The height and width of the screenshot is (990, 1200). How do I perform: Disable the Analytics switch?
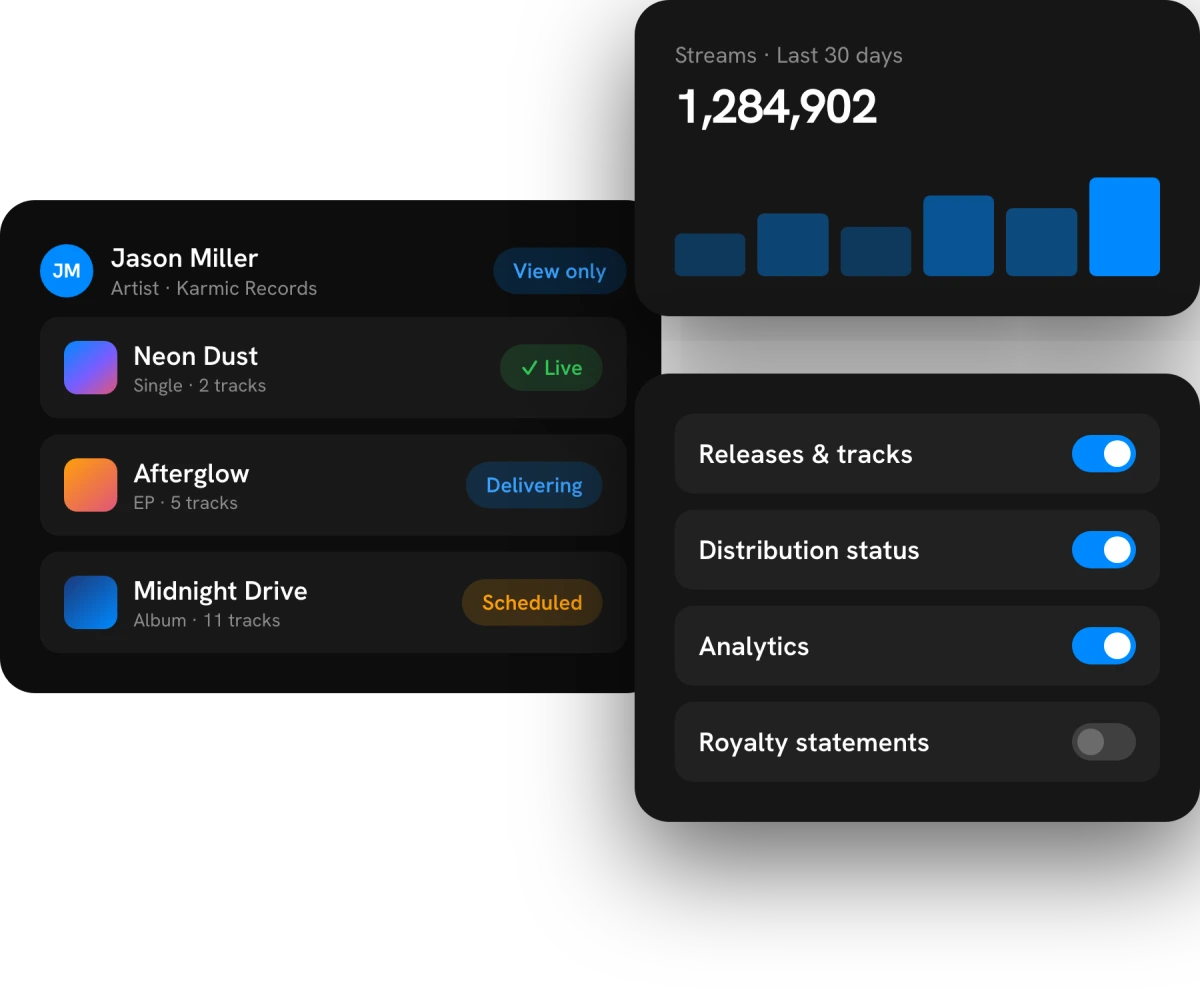[1104, 646]
